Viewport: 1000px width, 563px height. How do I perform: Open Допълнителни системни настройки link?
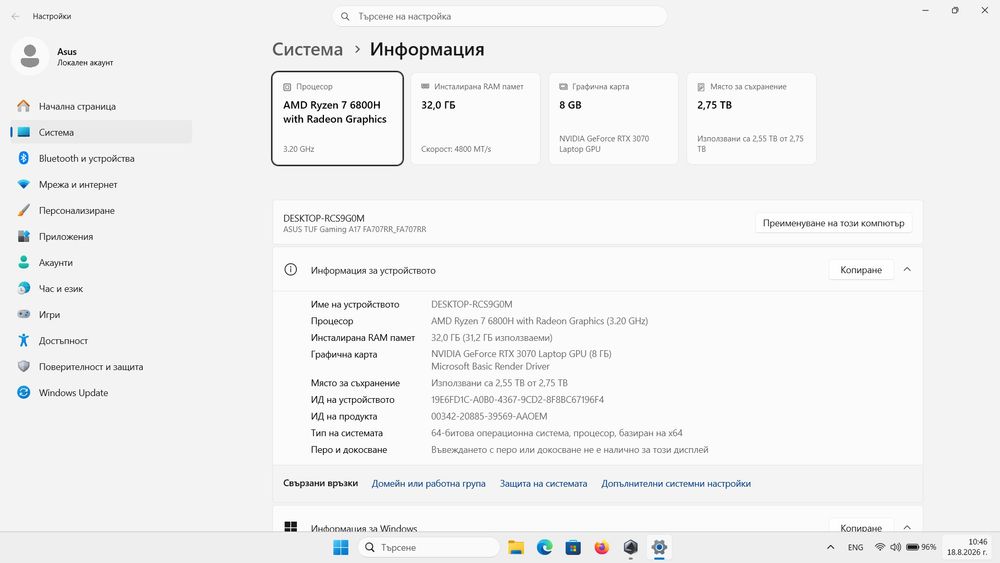pos(676,484)
